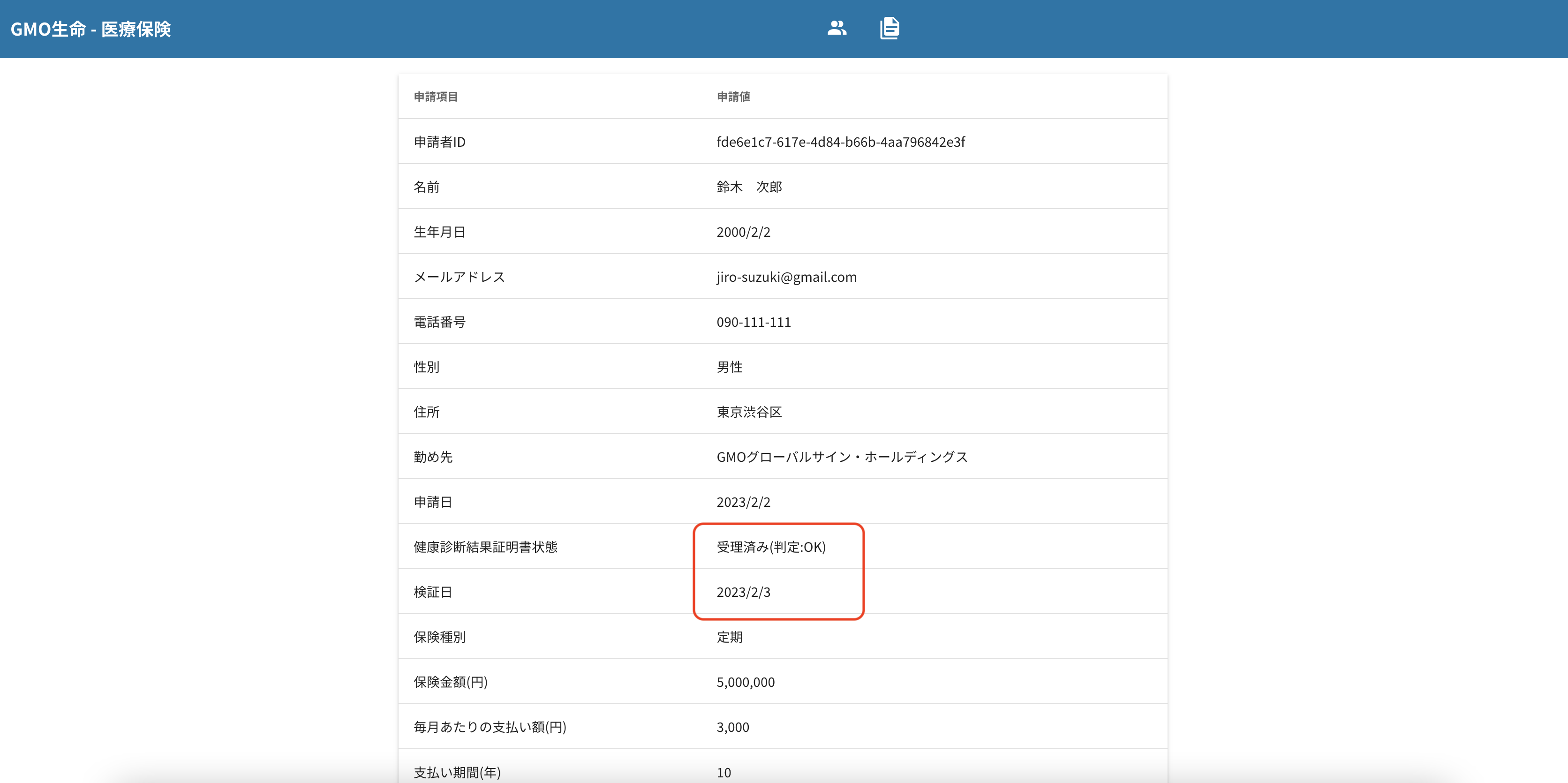Click the GMO生命 - 医療保険 title
The width and height of the screenshot is (1568, 783).
tap(90, 29)
